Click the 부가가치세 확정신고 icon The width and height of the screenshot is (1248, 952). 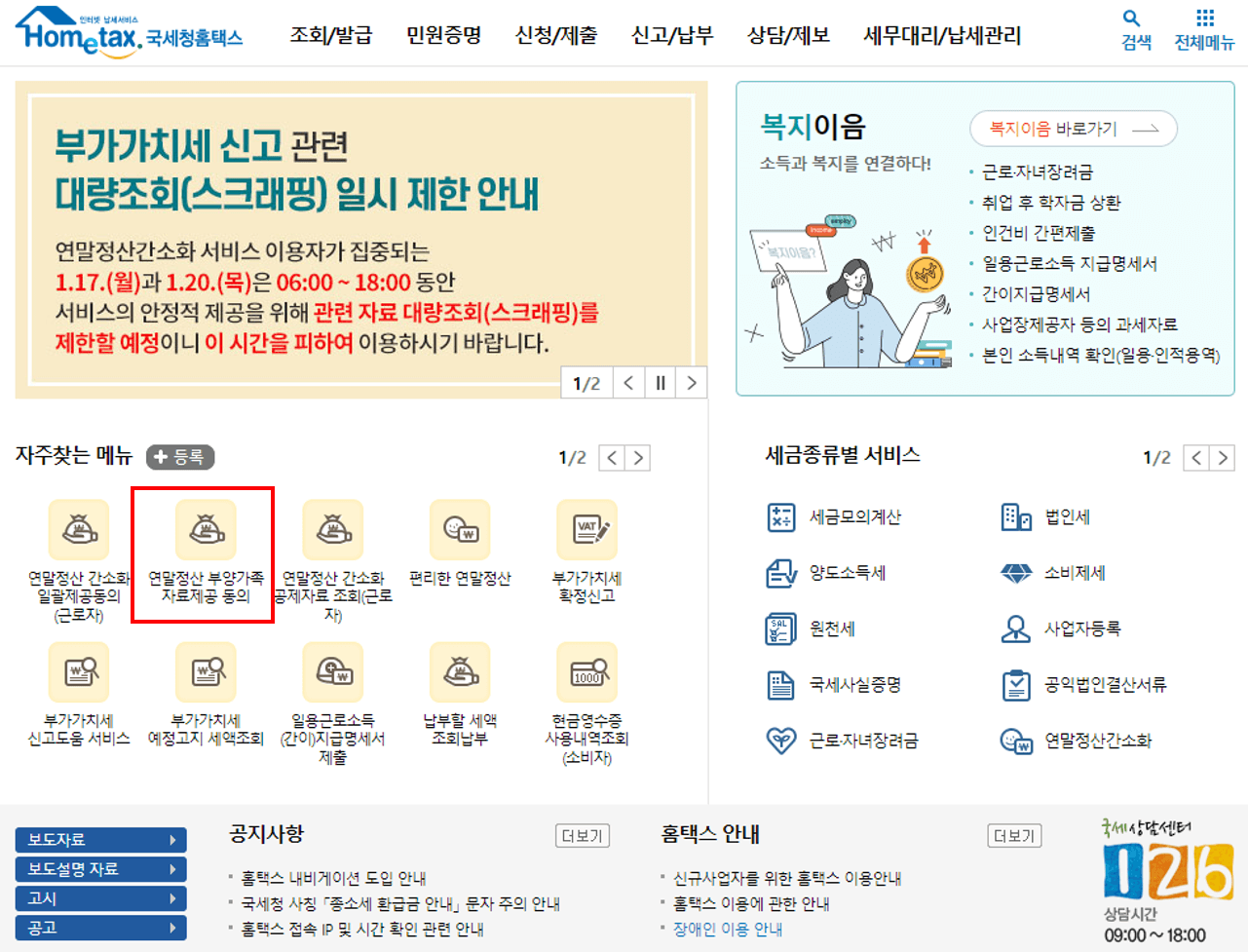tap(586, 529)
